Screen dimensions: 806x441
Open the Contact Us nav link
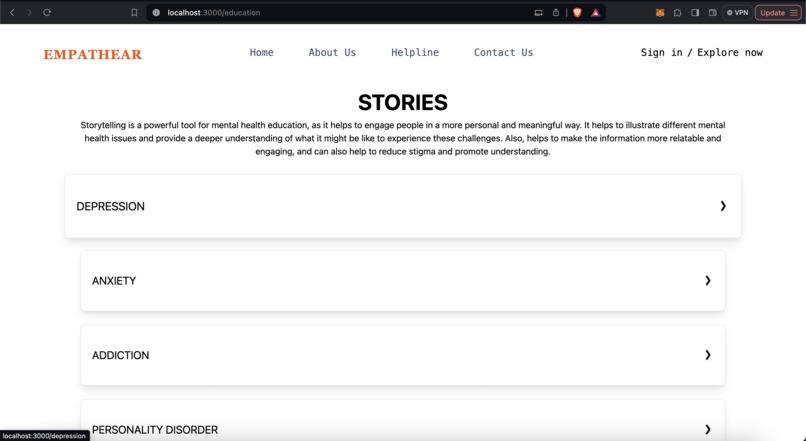pos(503,52)
